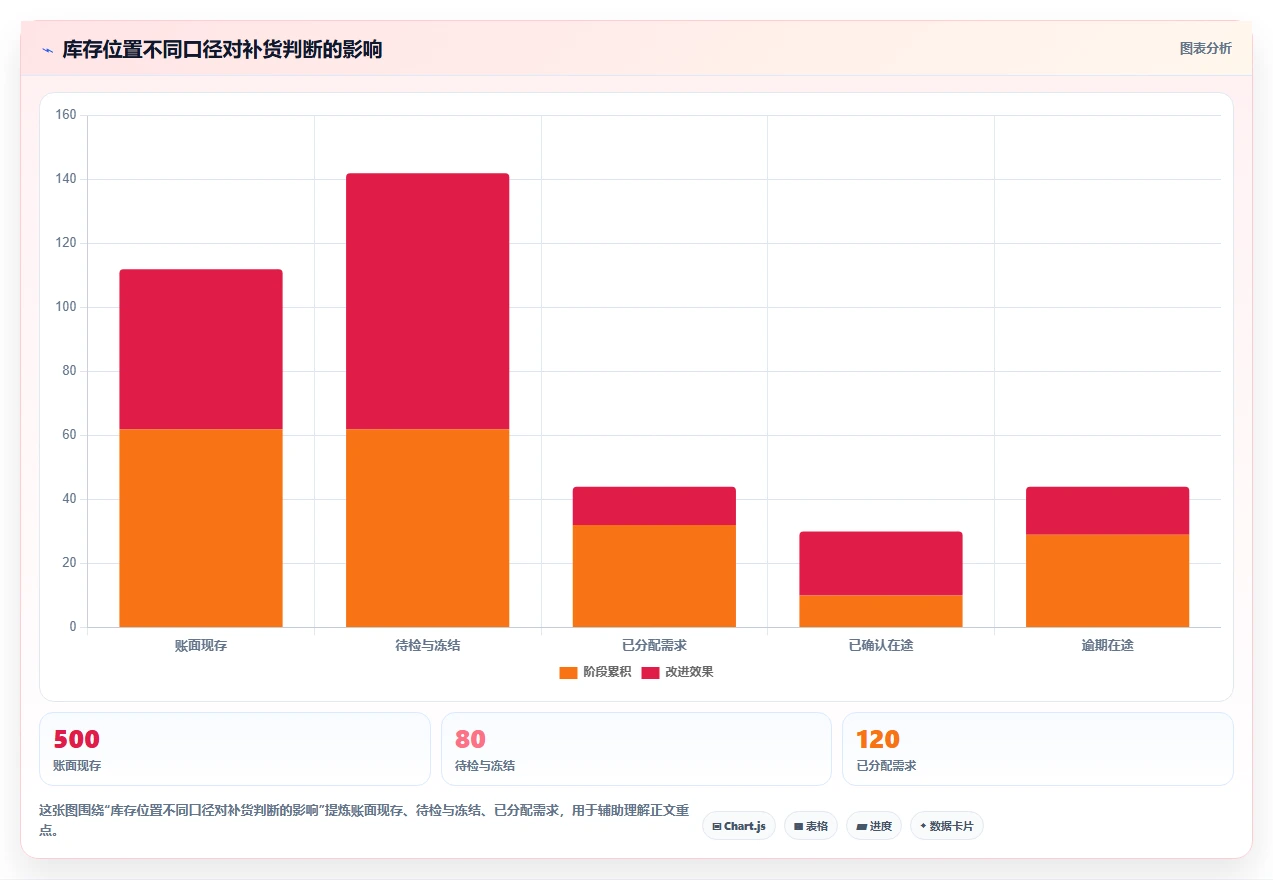Click the red segment of 已分配需求 bar
Screen dimensions: 1273x880
click(x=654, y=506)
